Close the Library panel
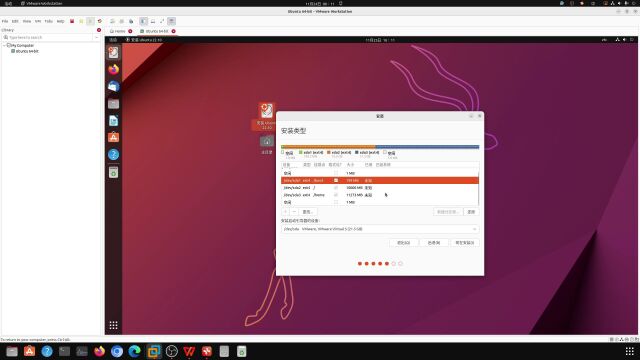Viewport: 640px width, 360px height. pos(99,30)
